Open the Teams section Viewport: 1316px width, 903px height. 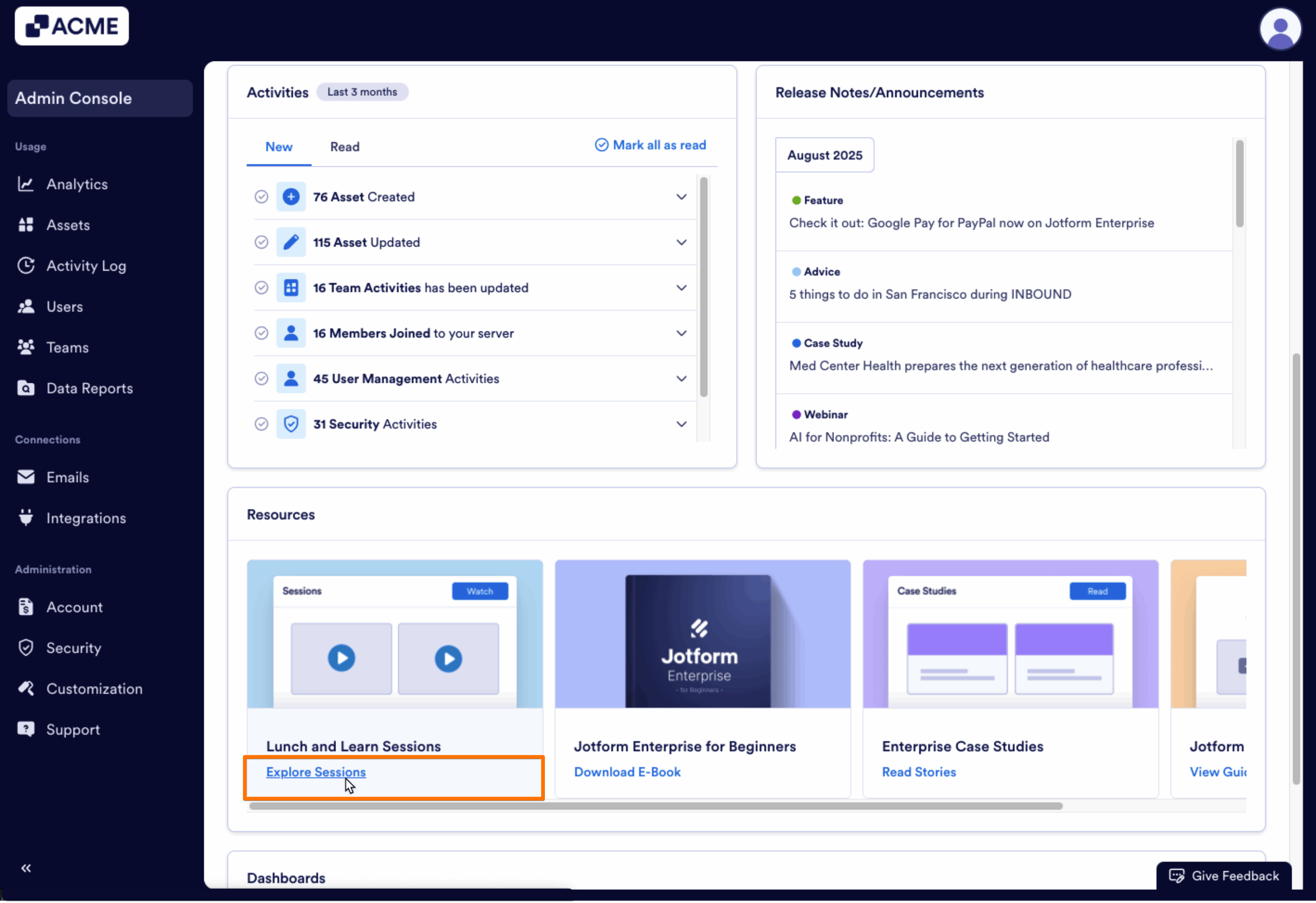tap(67, 347)
